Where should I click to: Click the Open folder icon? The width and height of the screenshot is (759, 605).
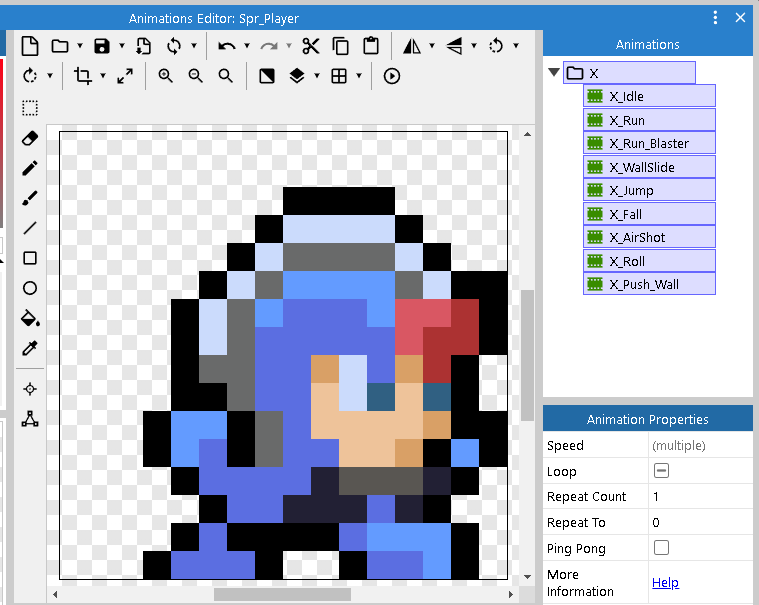pos(60,46)
